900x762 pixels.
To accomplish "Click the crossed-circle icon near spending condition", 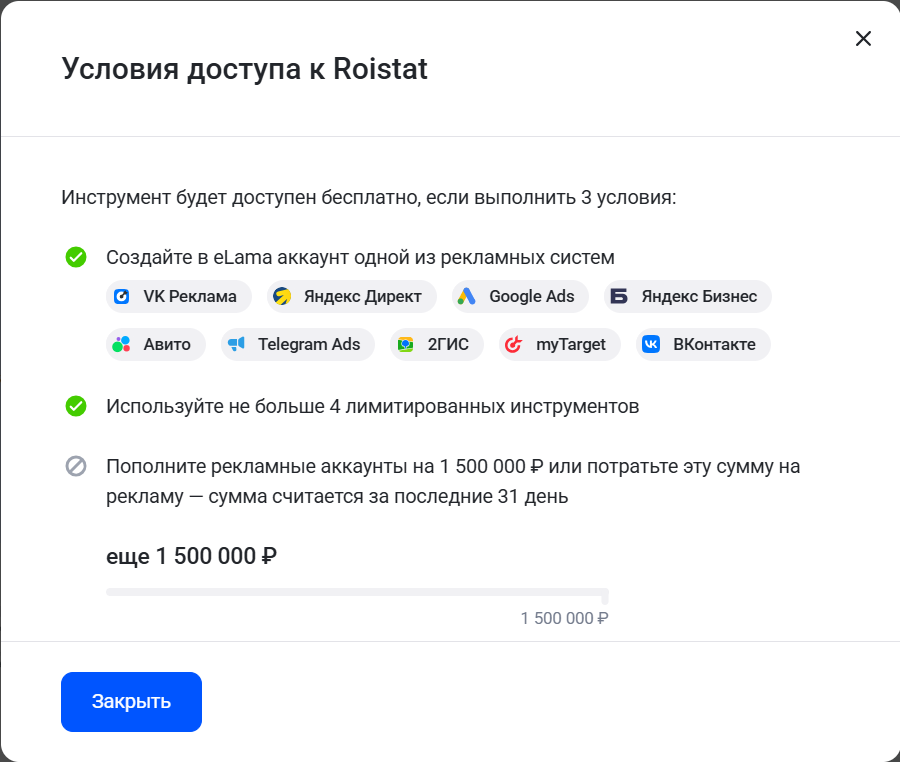I will point(75,466).
